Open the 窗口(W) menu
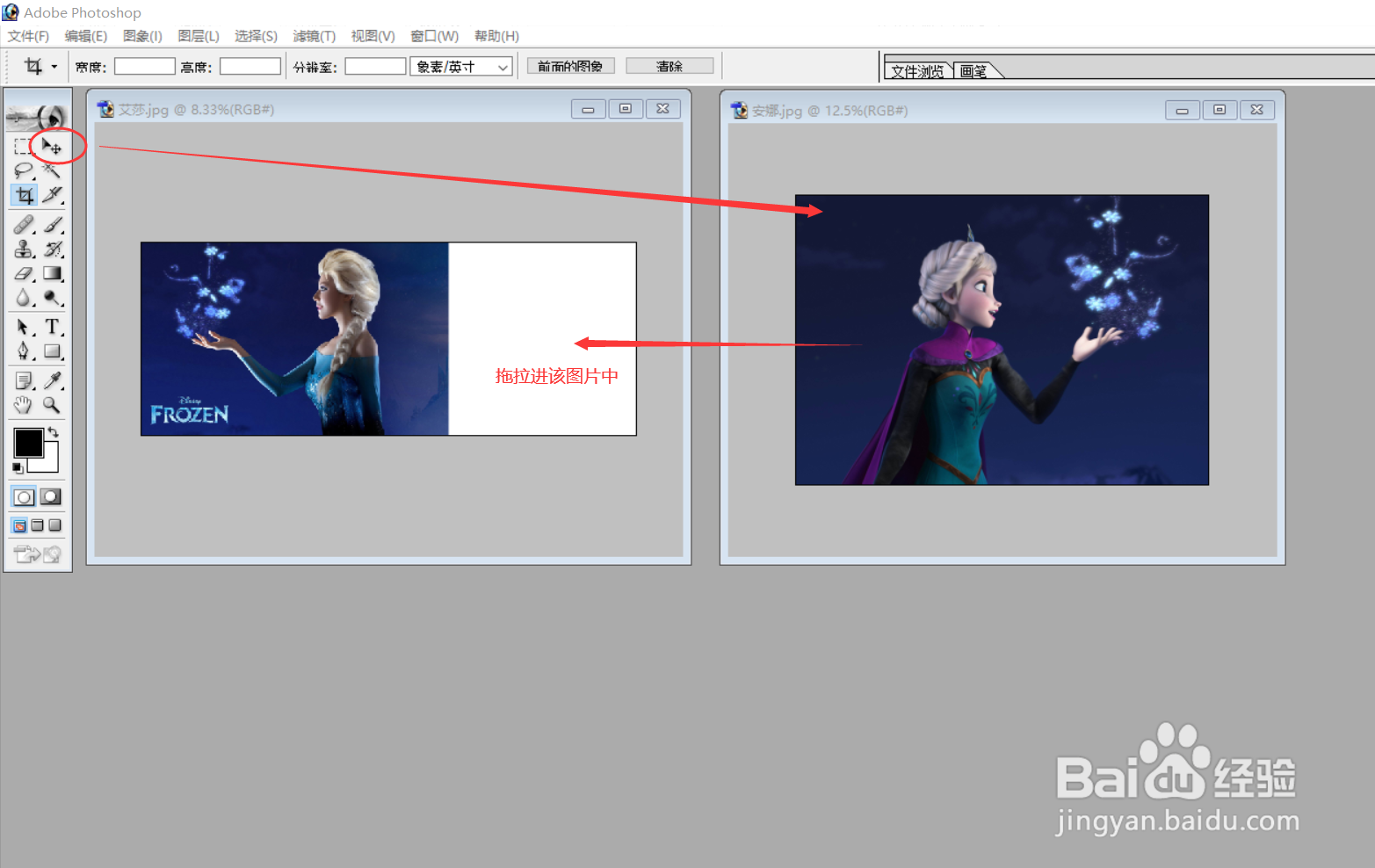Viewport: 1375px width, 868px height. click(435, 36)
